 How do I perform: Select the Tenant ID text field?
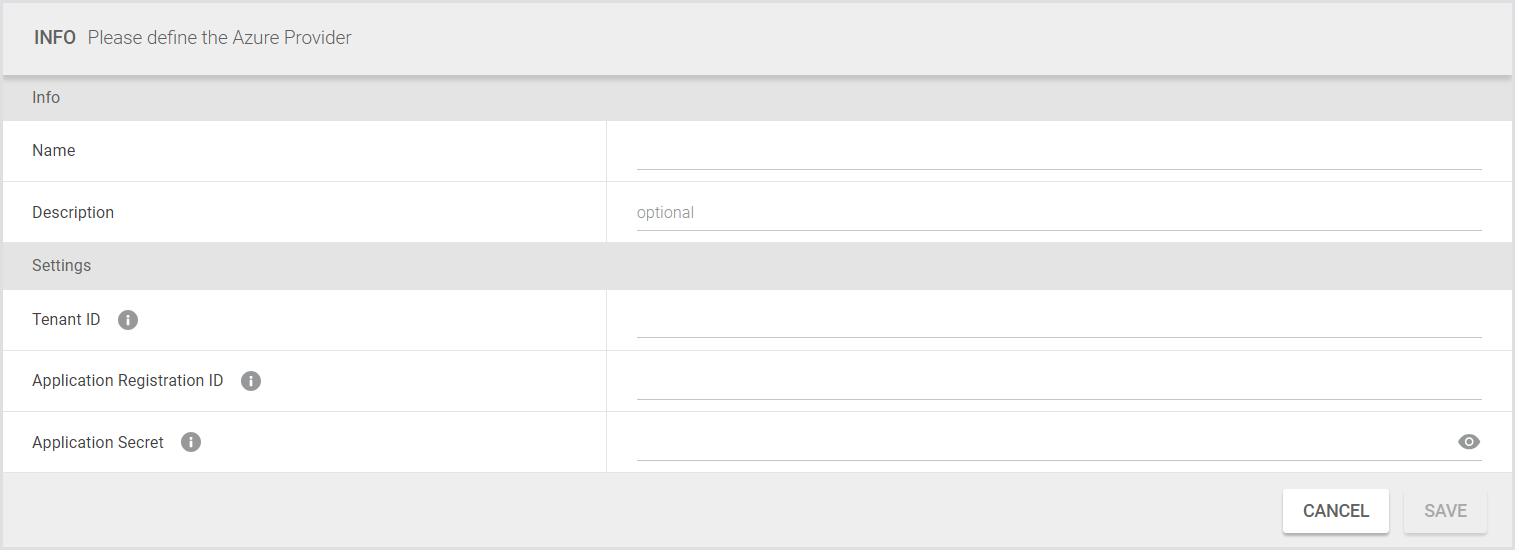point(1058,321)
